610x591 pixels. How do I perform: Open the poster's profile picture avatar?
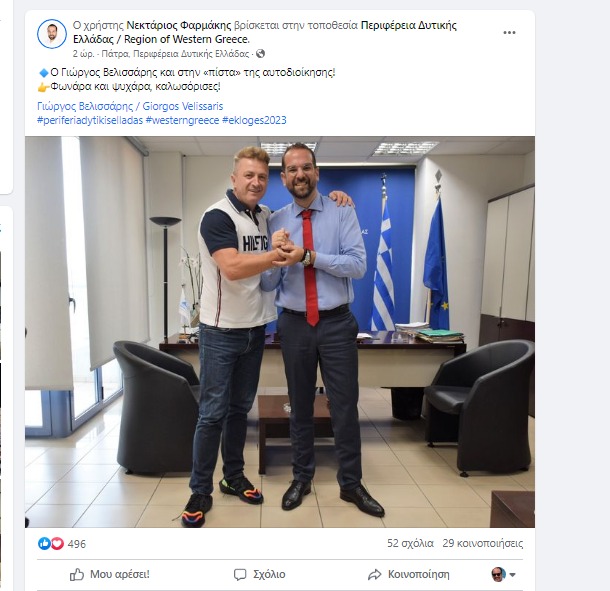coord(52,34)
